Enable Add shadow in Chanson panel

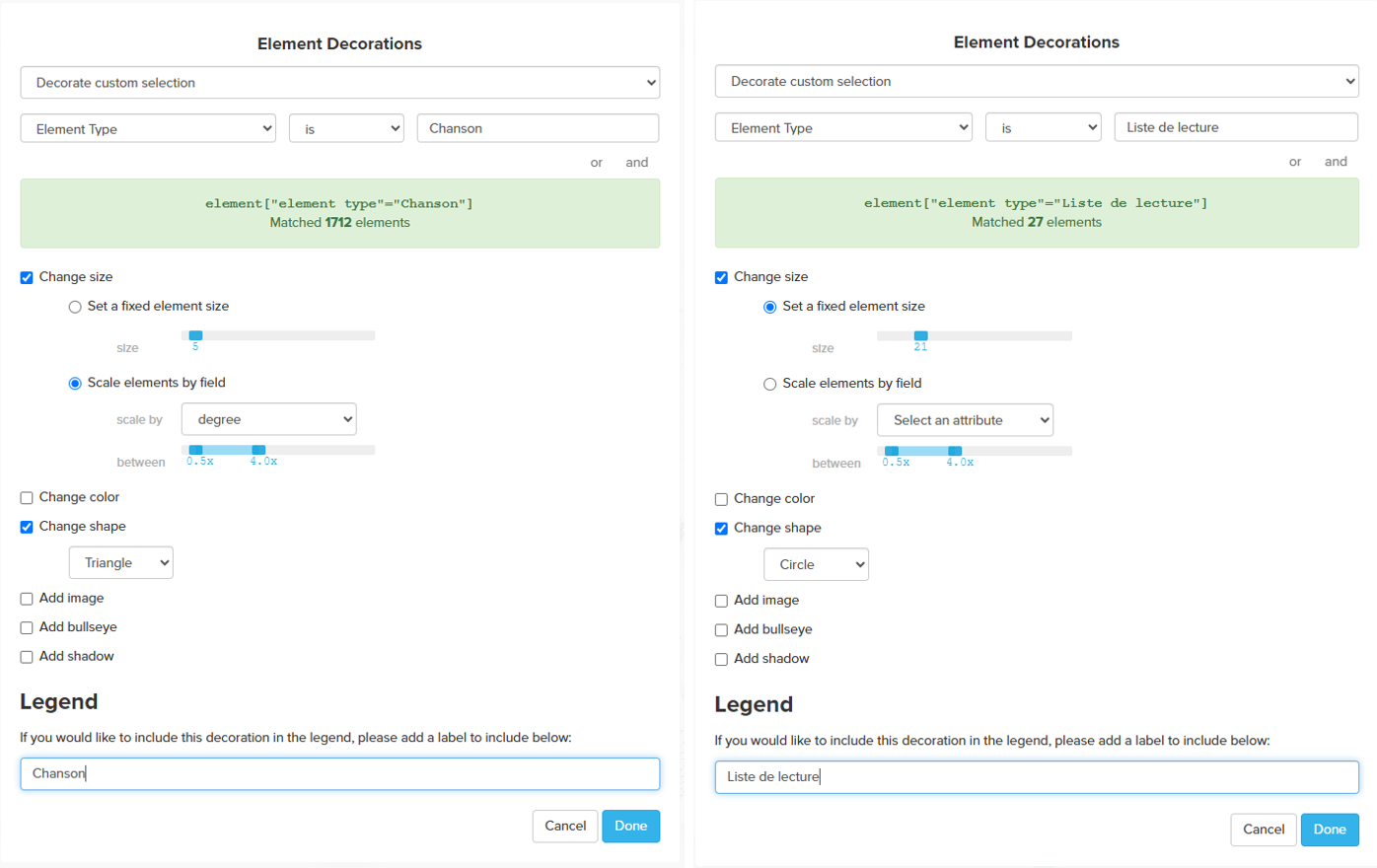27,657
